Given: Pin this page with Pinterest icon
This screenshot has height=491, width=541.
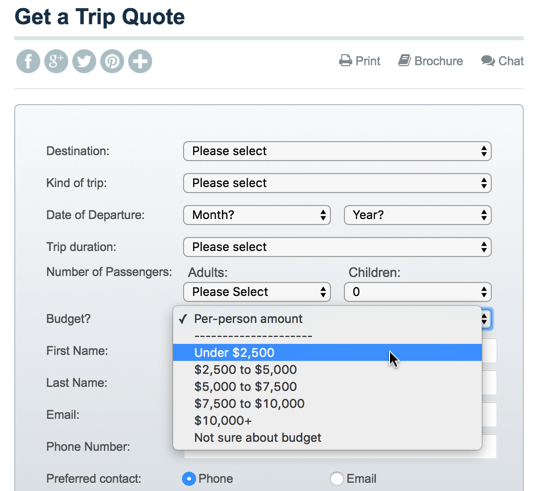Looking at the screenshot, I should coord(112,61).
